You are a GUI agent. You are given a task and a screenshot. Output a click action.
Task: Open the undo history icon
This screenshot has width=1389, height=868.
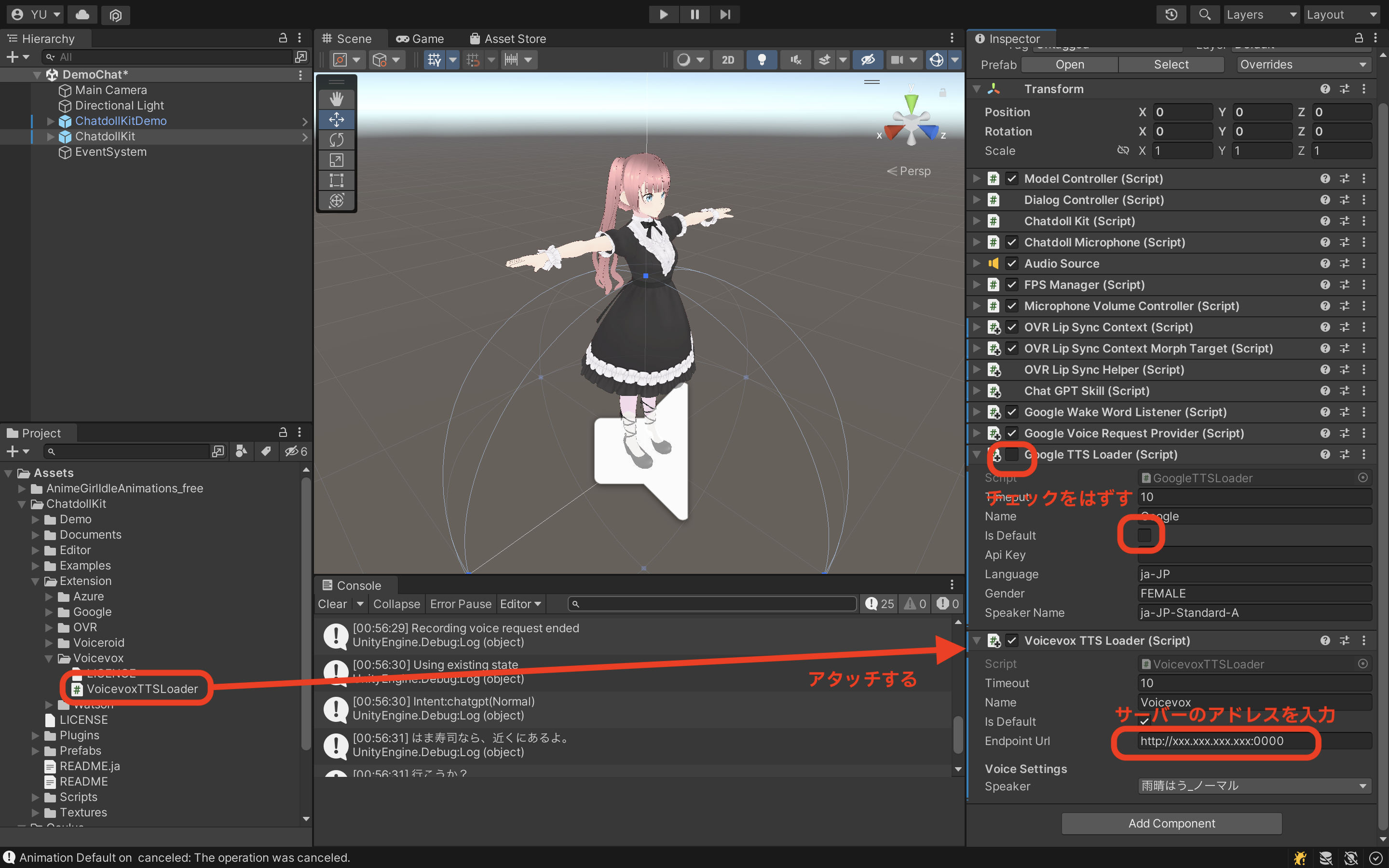click(x=1171, y=14)
